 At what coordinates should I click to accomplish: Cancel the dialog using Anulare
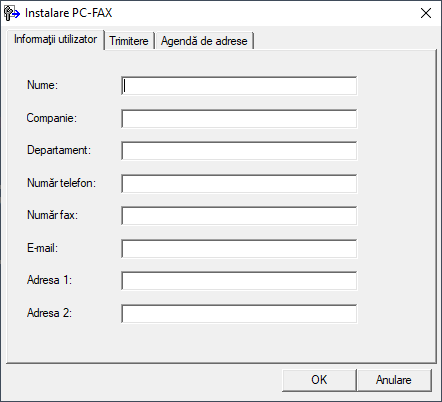click(x=394, y=380)
